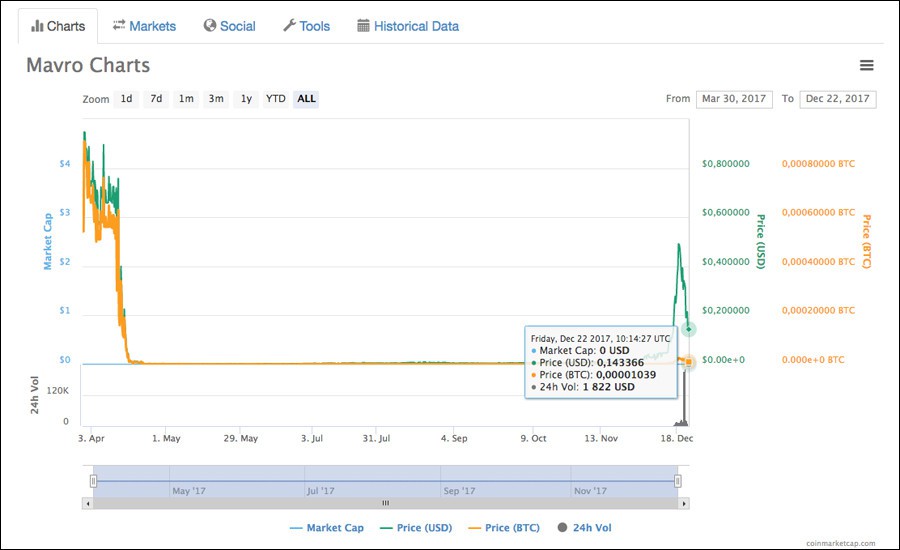The height and width of the screenshot is (550, 900).
Task: Open the Tools tab
Action: click(306, 26)
